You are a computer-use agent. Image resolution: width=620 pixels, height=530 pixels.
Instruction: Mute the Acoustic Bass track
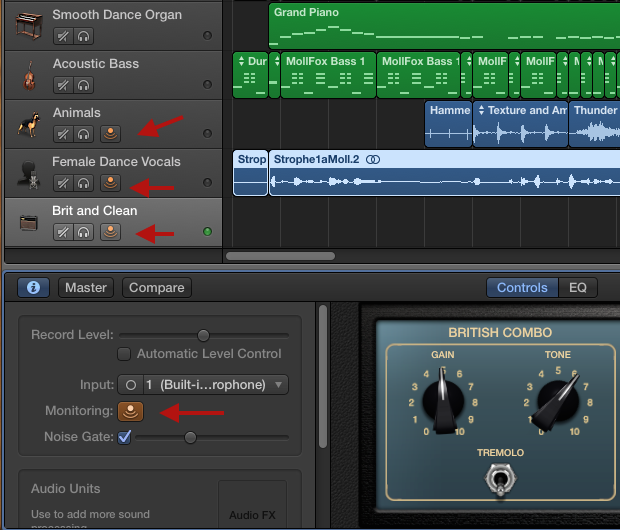click(63, 85)
